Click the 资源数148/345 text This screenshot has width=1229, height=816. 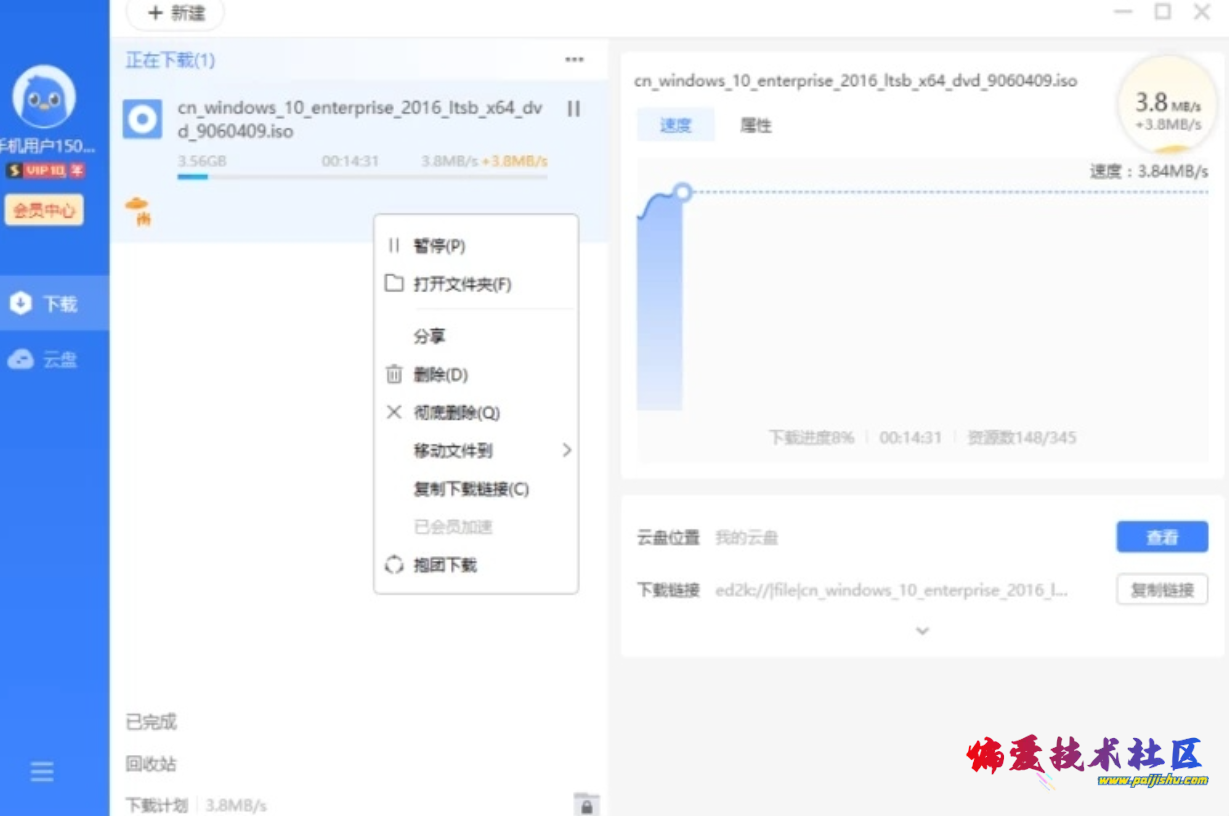1022,437
